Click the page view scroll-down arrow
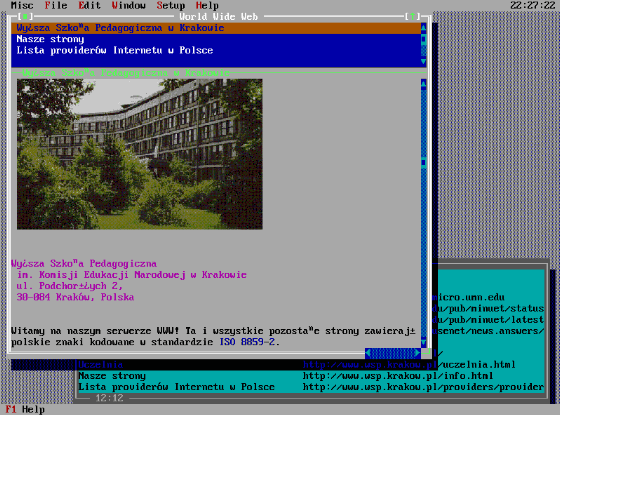Screen dimensions: 640x480 click(424, 342)
